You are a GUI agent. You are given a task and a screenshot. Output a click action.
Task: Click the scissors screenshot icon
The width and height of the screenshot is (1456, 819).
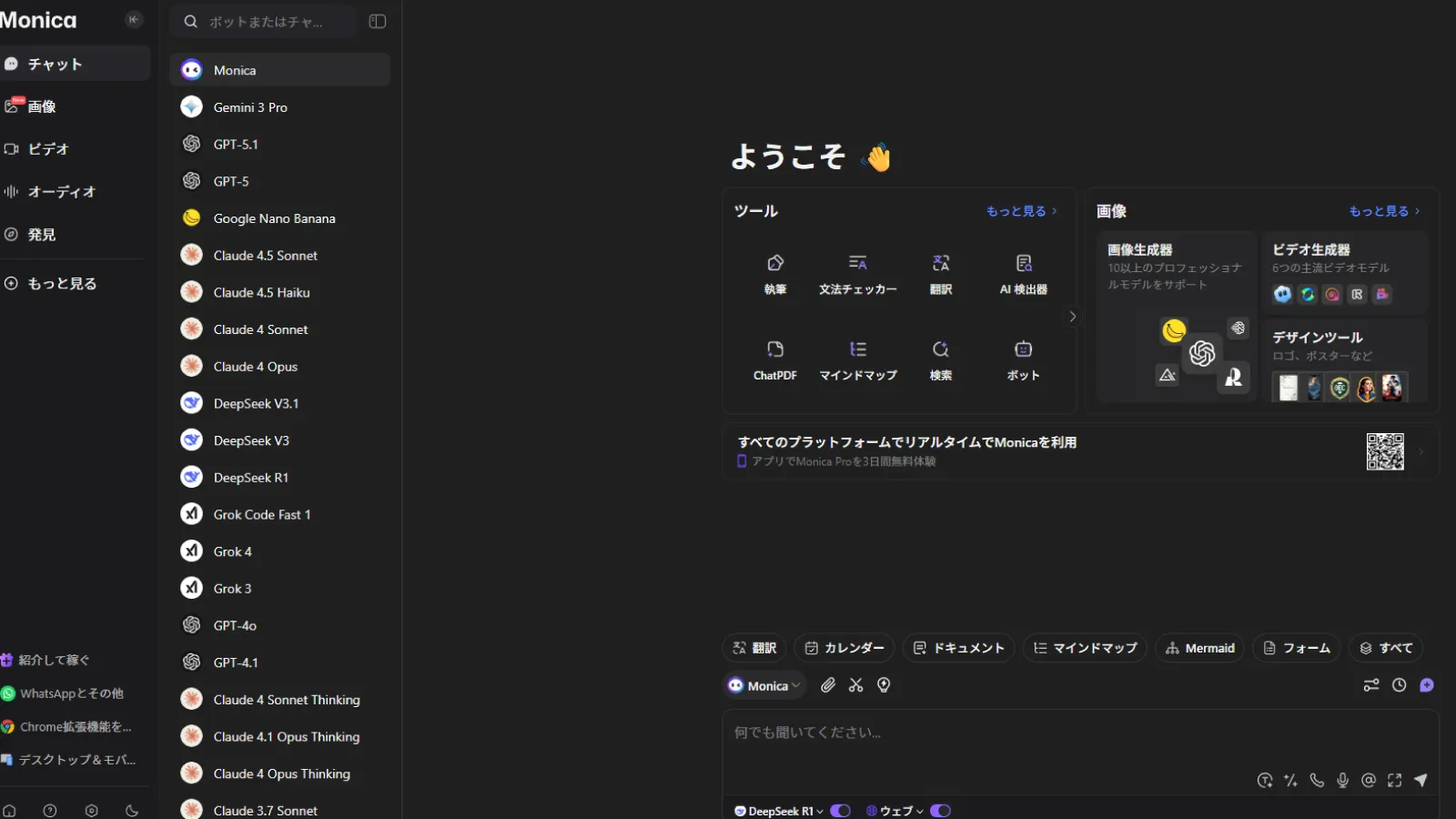point(855,685)
